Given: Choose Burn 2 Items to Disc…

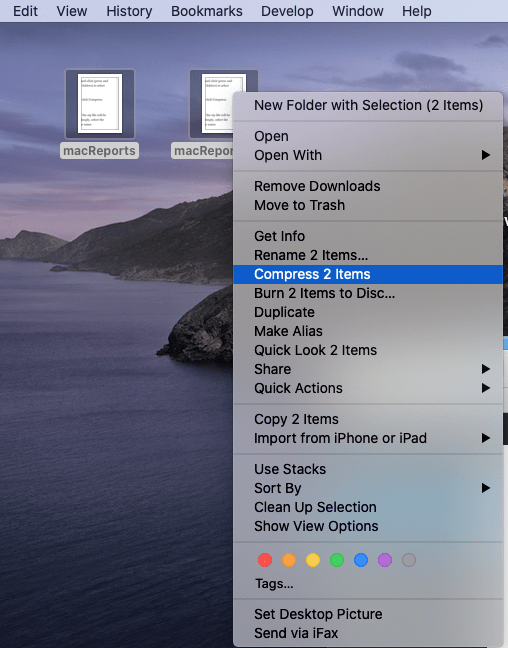Looking at the screenshot, I should coord(368,293).
